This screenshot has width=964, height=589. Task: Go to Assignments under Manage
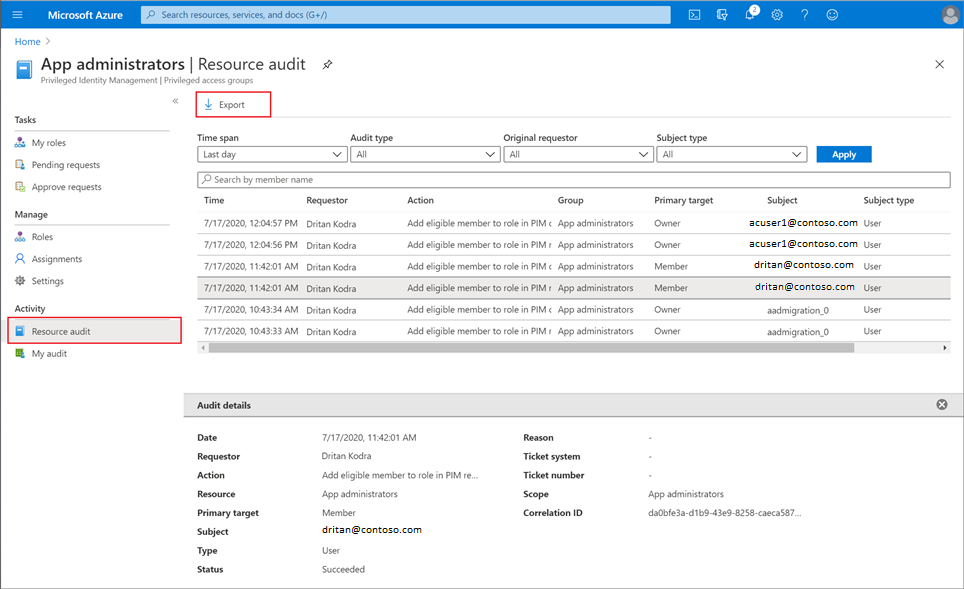57,259
